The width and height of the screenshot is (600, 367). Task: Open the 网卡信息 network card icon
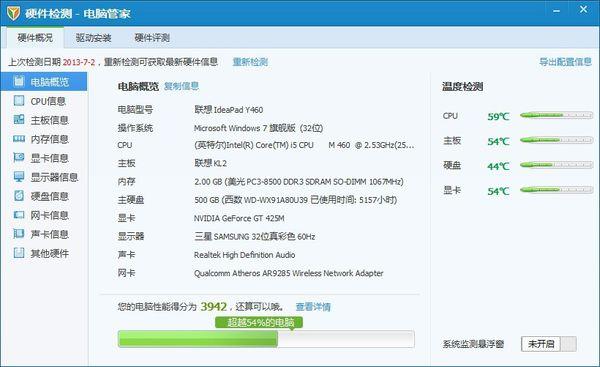19,215
